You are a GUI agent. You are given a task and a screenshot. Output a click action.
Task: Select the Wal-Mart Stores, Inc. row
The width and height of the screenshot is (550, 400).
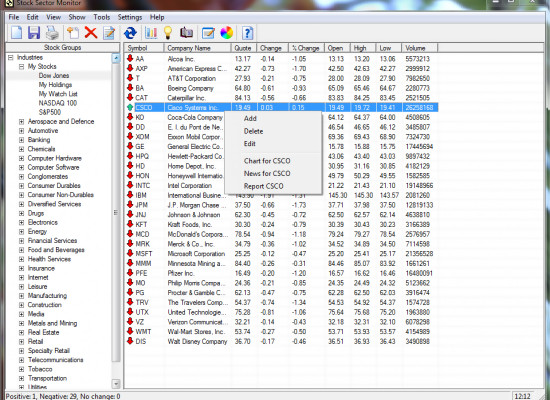tap(282, 331)
